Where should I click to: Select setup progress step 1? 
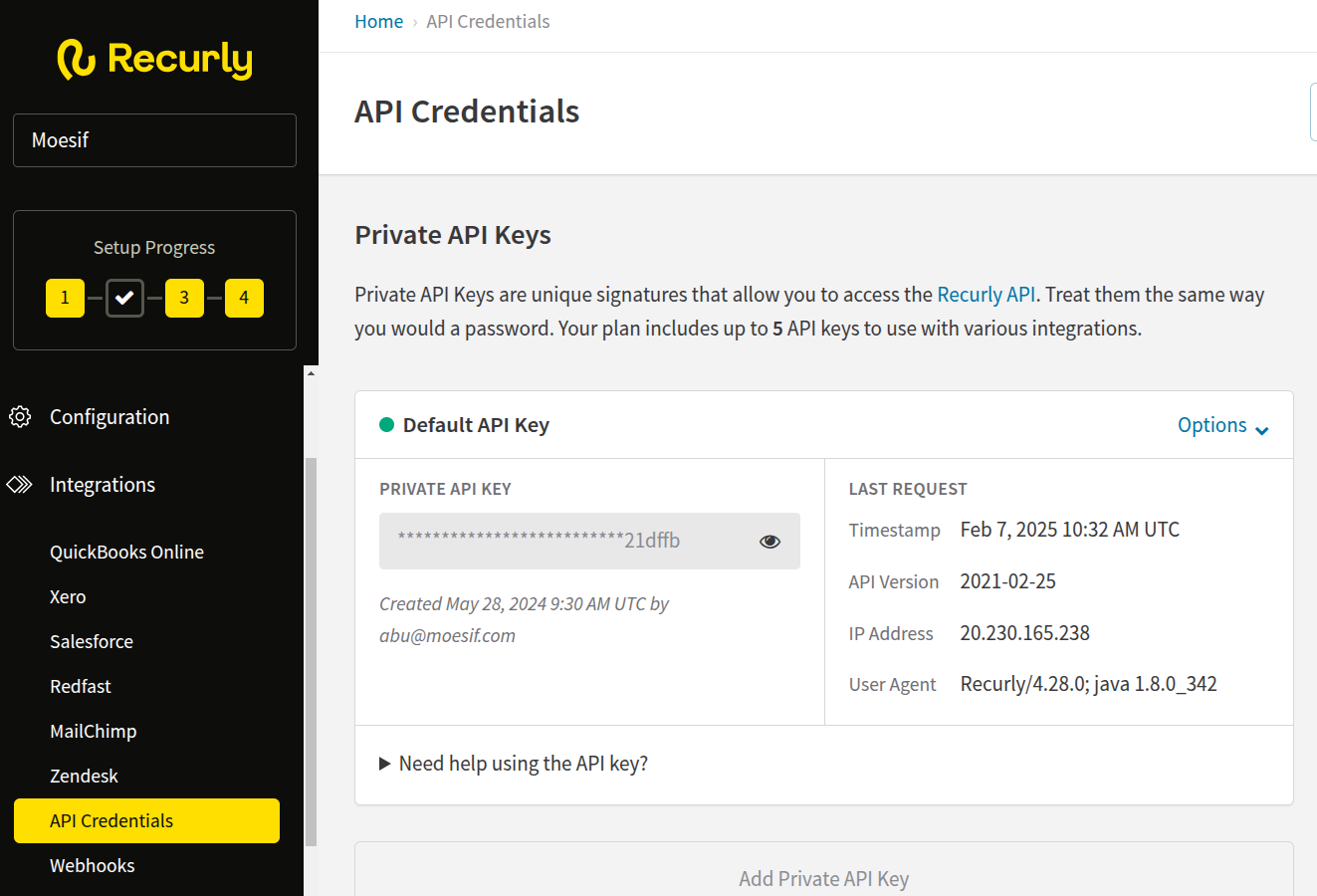click(x=65, y=298)
